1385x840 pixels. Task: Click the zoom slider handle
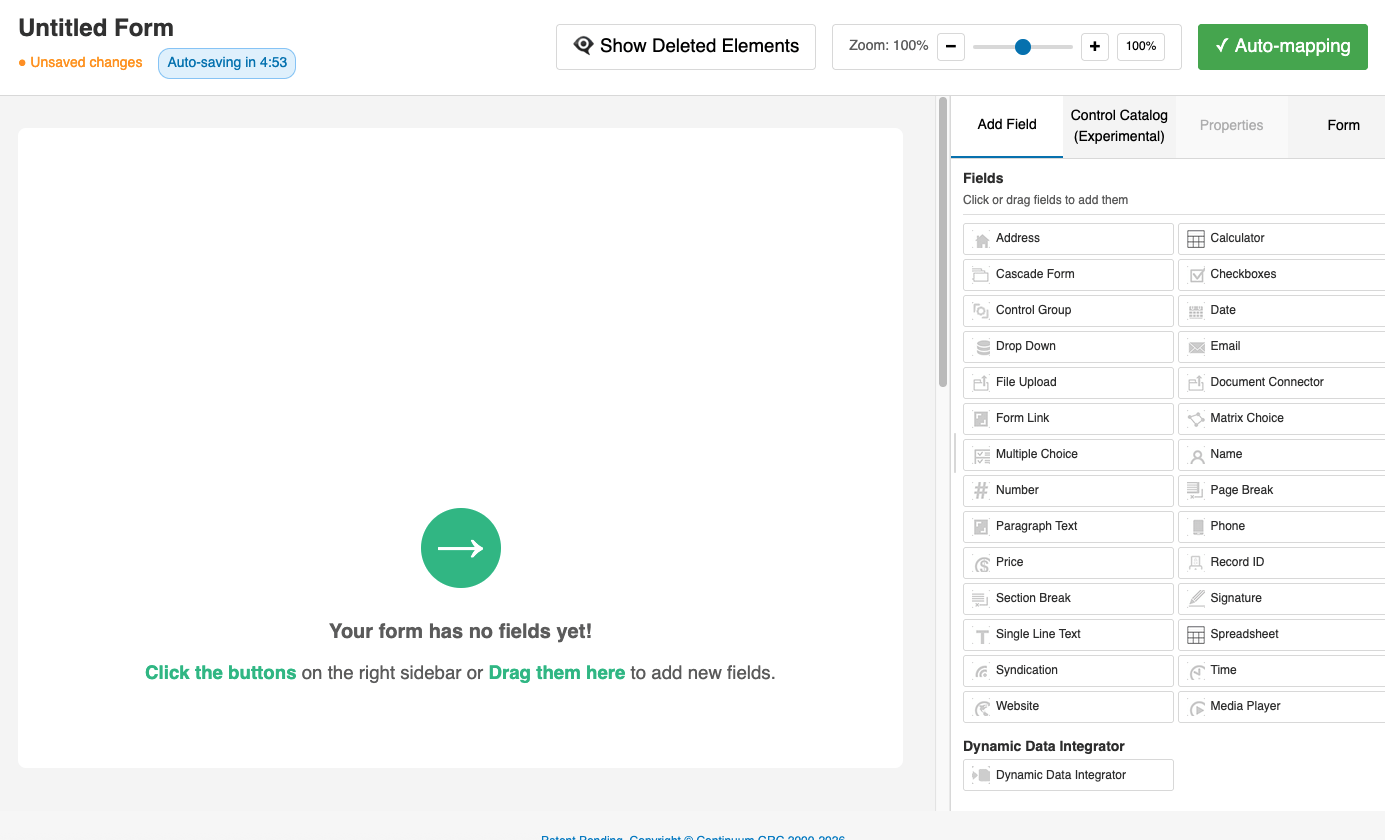click(1023, 46)
